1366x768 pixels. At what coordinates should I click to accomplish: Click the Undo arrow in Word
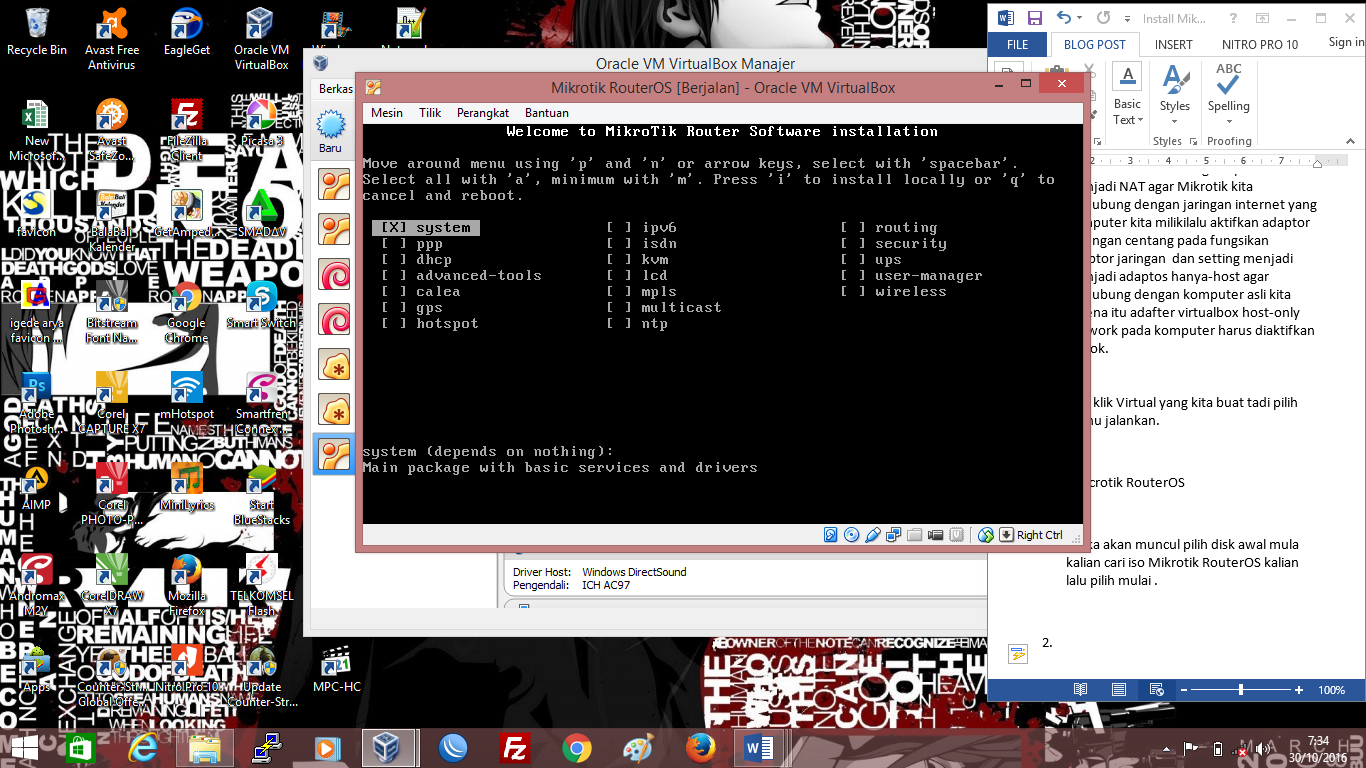[x=1064, y=18]
